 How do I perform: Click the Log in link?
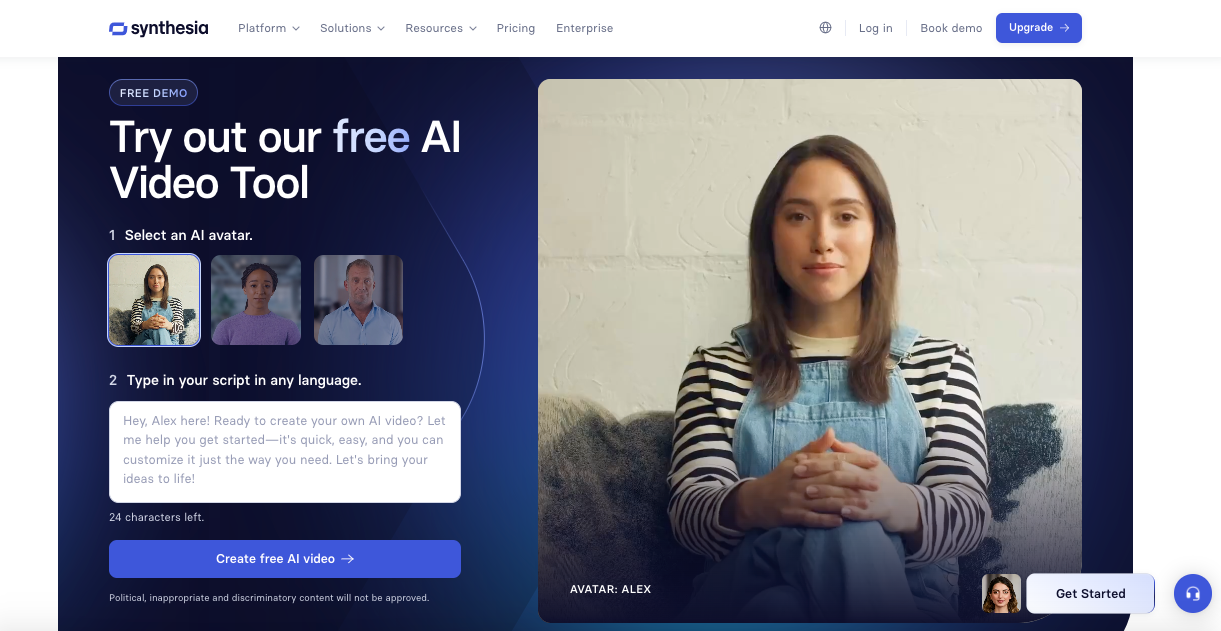tap(876, 28)
